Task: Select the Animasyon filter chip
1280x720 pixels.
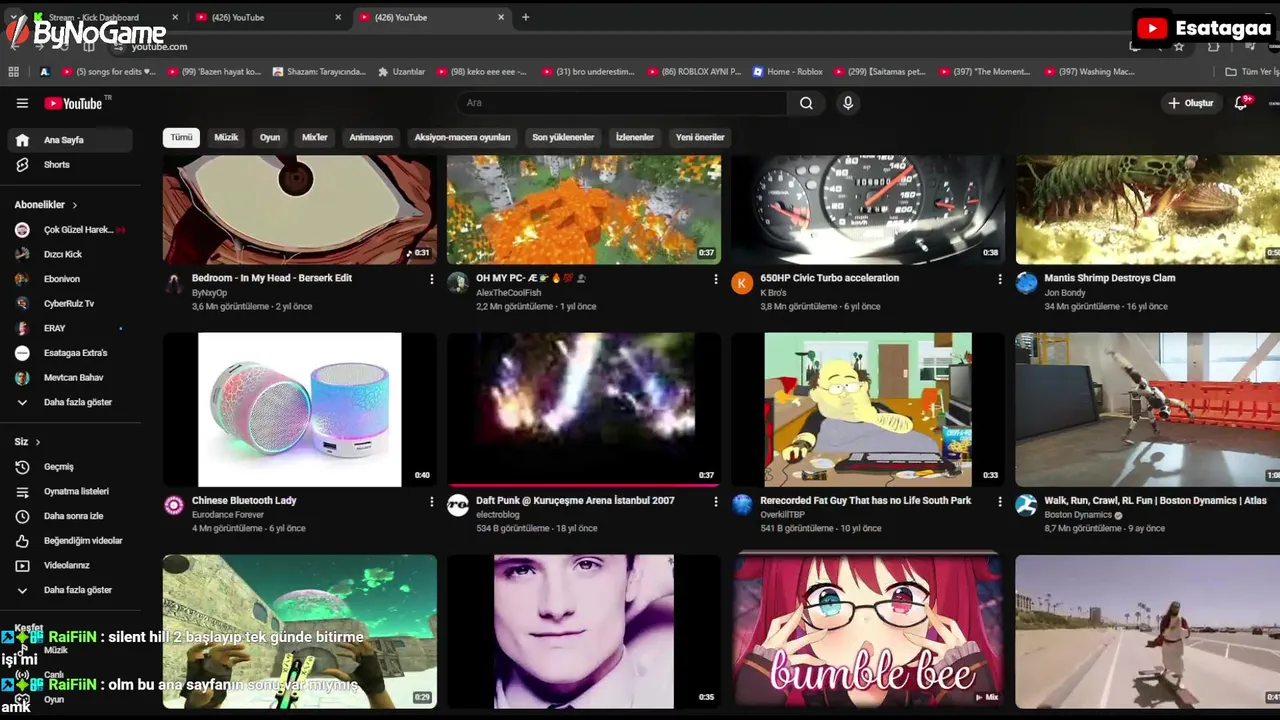Action: (371, 137)
